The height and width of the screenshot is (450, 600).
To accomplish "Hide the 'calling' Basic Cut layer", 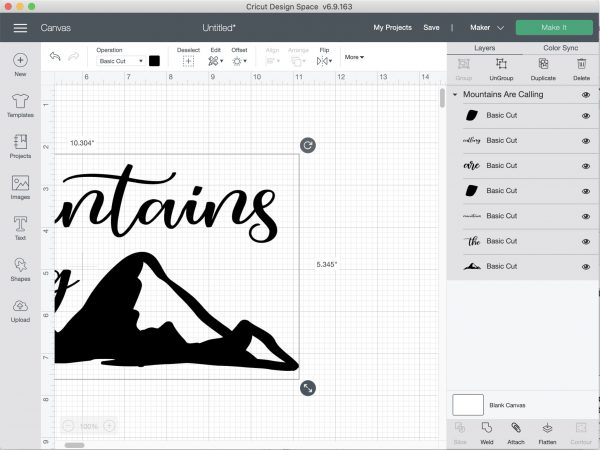I will 585,141.
